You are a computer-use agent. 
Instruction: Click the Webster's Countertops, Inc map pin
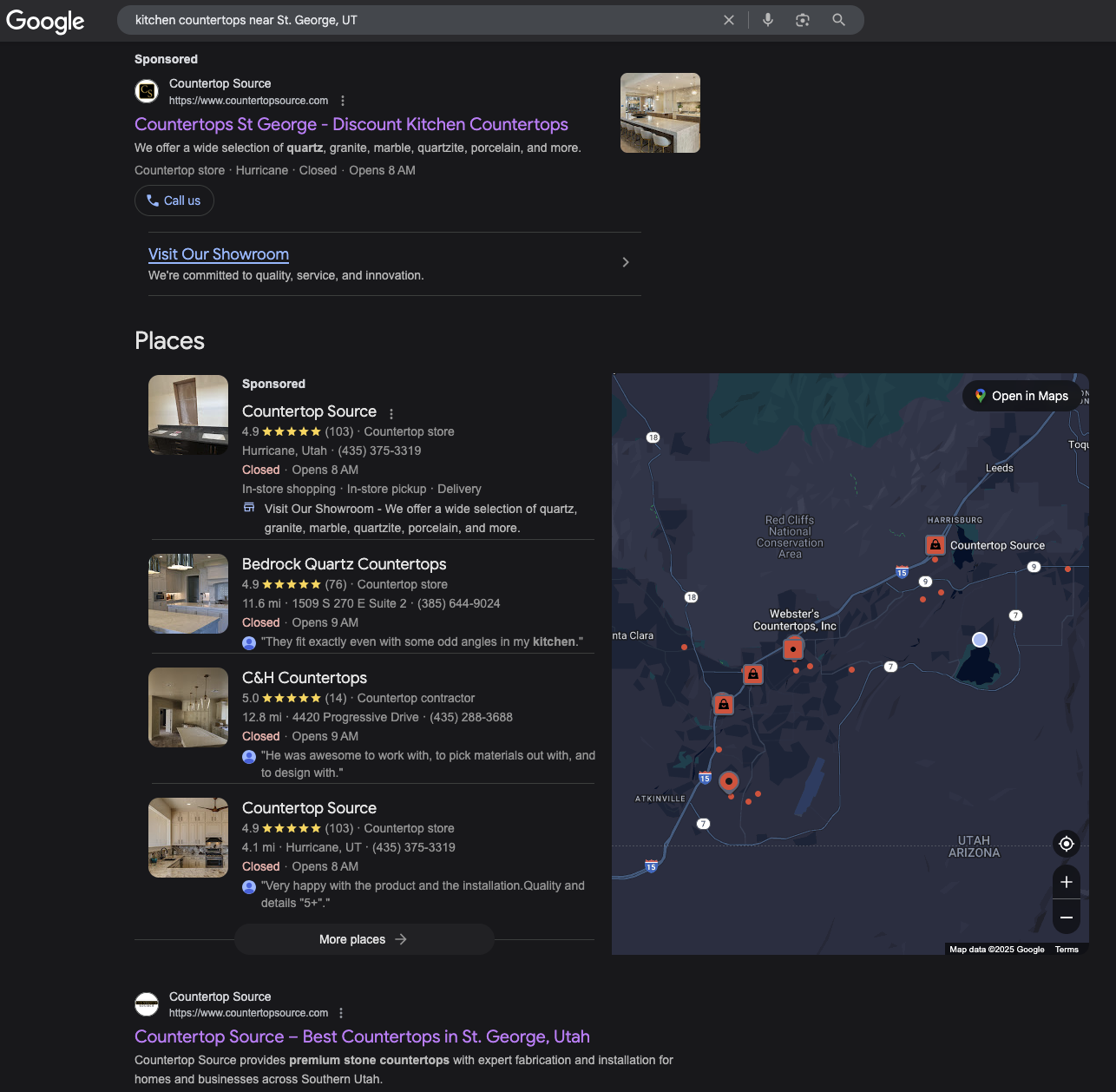[793, 648]
